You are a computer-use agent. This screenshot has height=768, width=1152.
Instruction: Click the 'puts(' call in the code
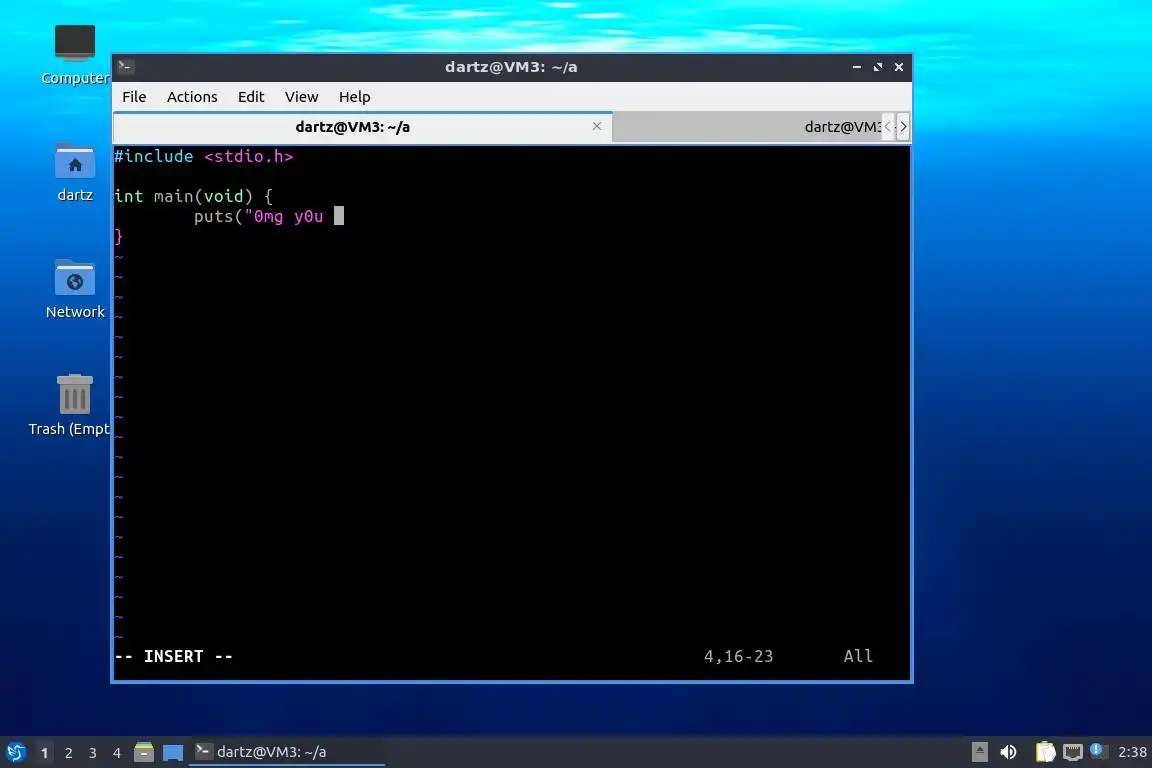(218, 216)
